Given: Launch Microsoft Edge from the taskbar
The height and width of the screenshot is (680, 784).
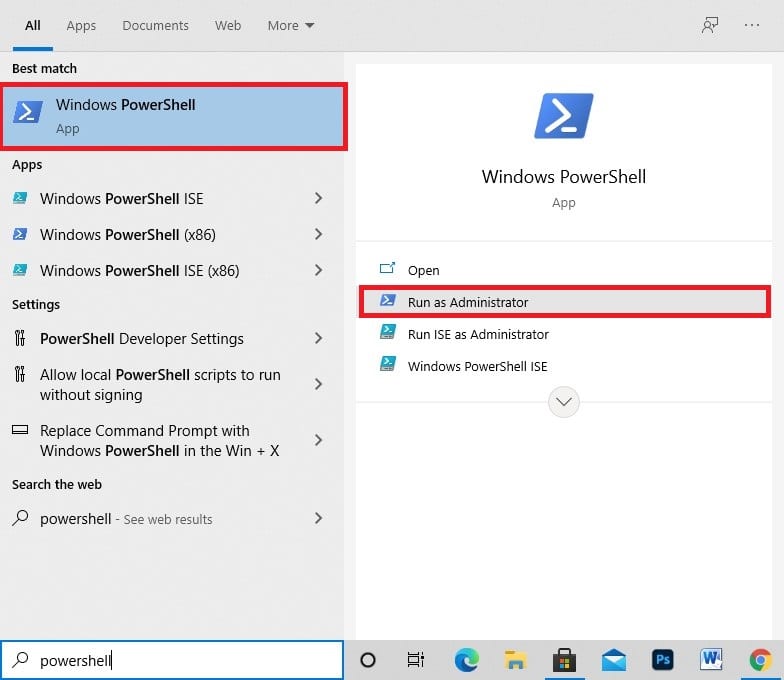Looking at the screenshot, I should [x=466, y=660].
